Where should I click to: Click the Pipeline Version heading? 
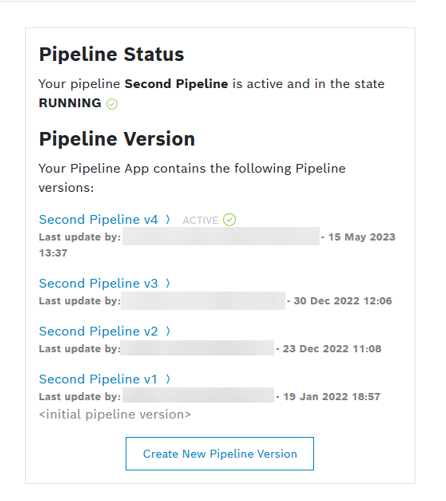117,139
